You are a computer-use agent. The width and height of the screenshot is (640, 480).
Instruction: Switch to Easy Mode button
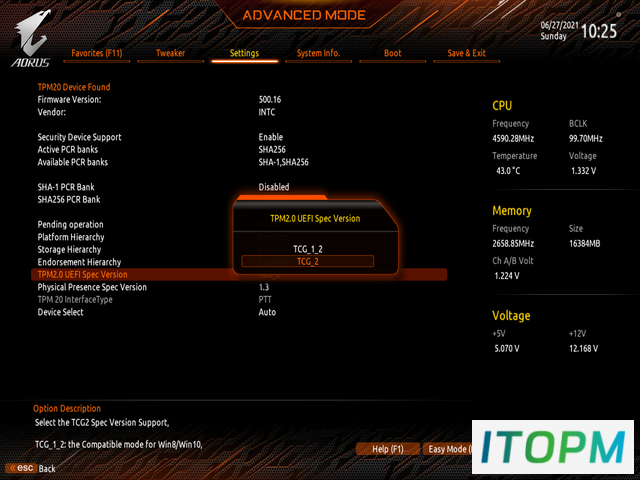point(448,449)
